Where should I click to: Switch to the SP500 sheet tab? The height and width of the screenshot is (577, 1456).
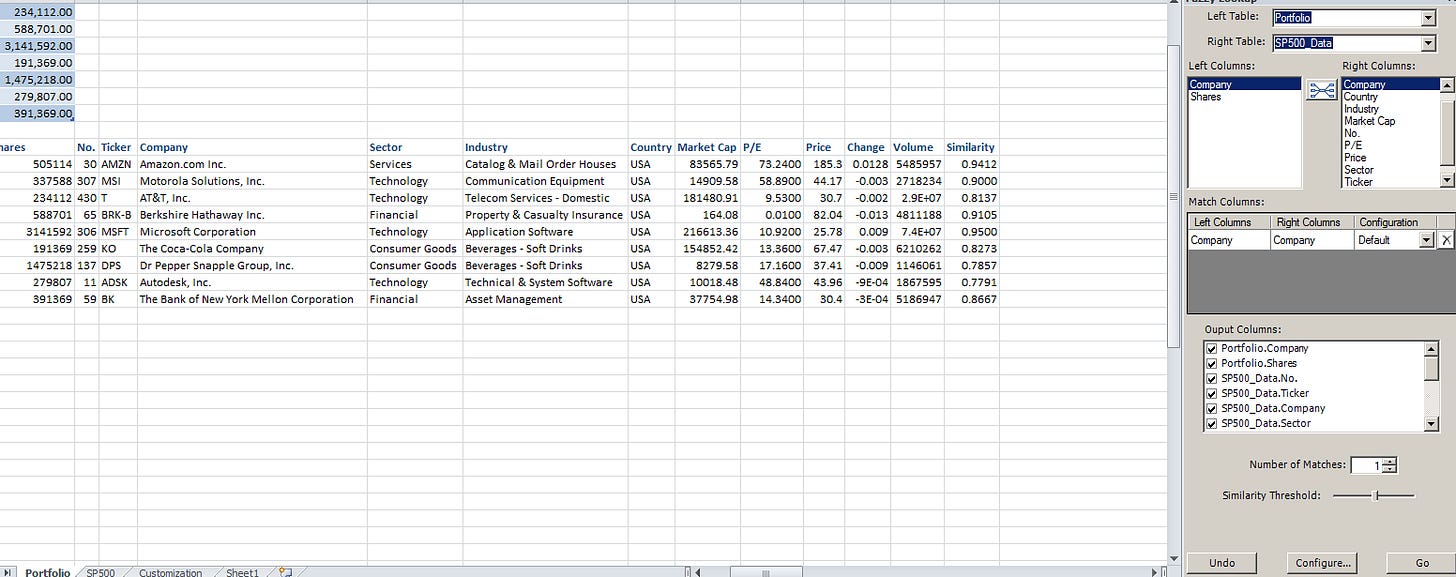[100, 572]
